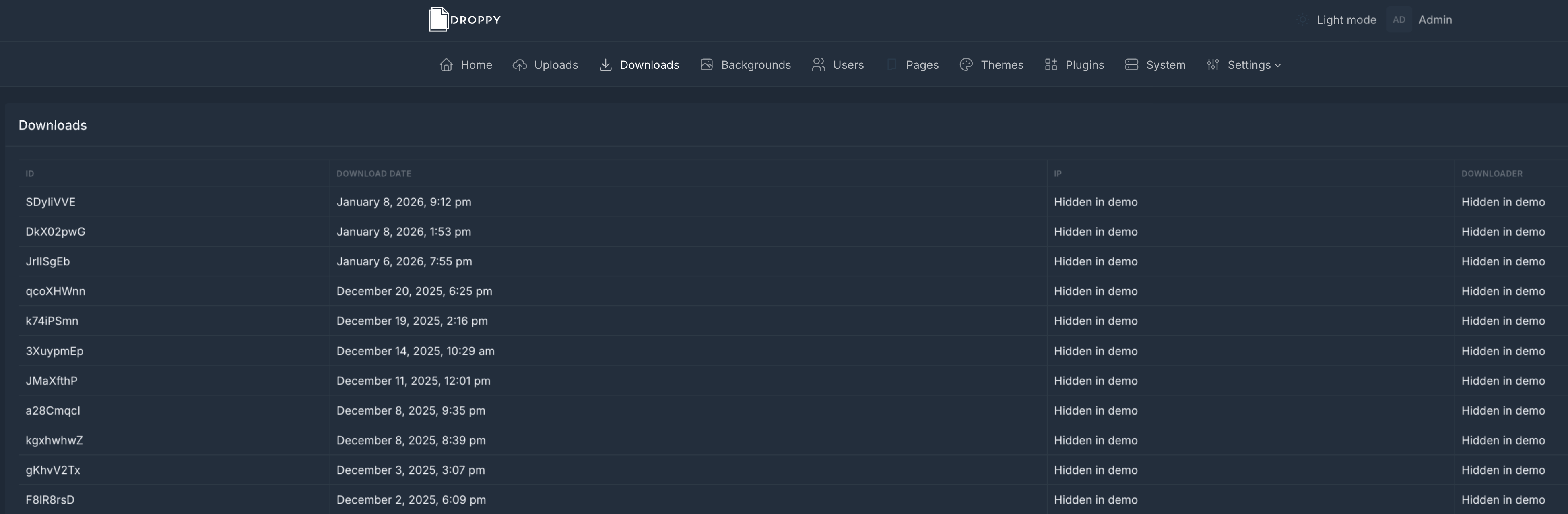Image resolution: width=1568 pixels, height=514 pixels.
Task: Go to the Uploads tab label
Action: (x=556, y=64)
